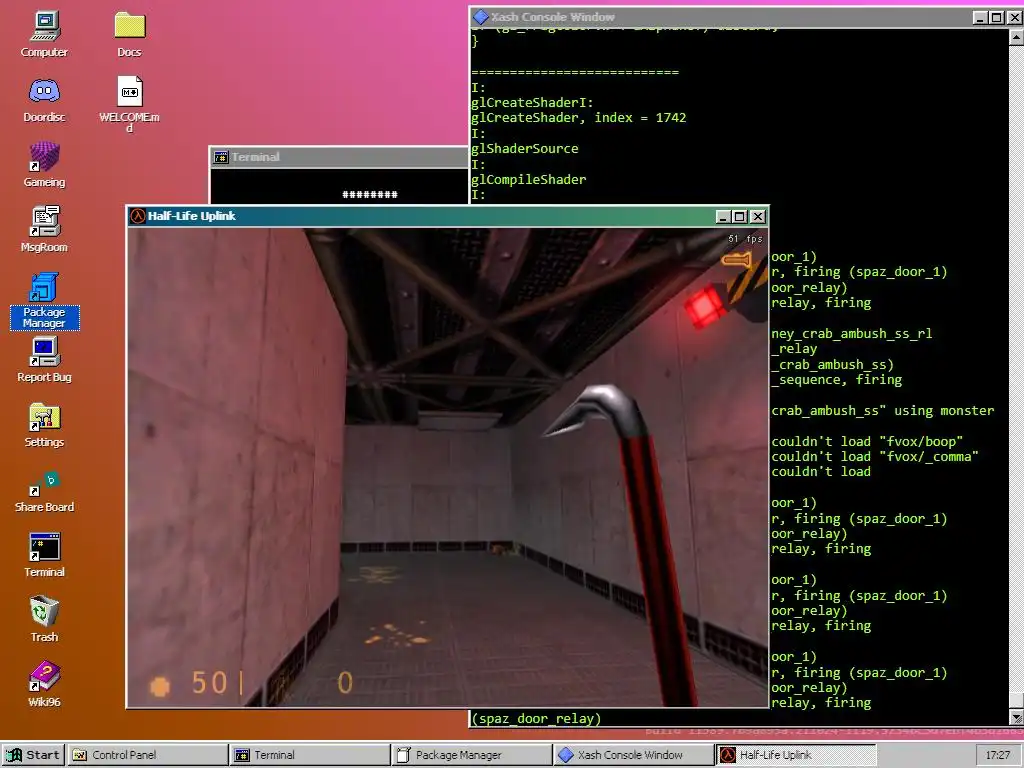
Task: Click the Terminal window title bar
Action: 338,157
